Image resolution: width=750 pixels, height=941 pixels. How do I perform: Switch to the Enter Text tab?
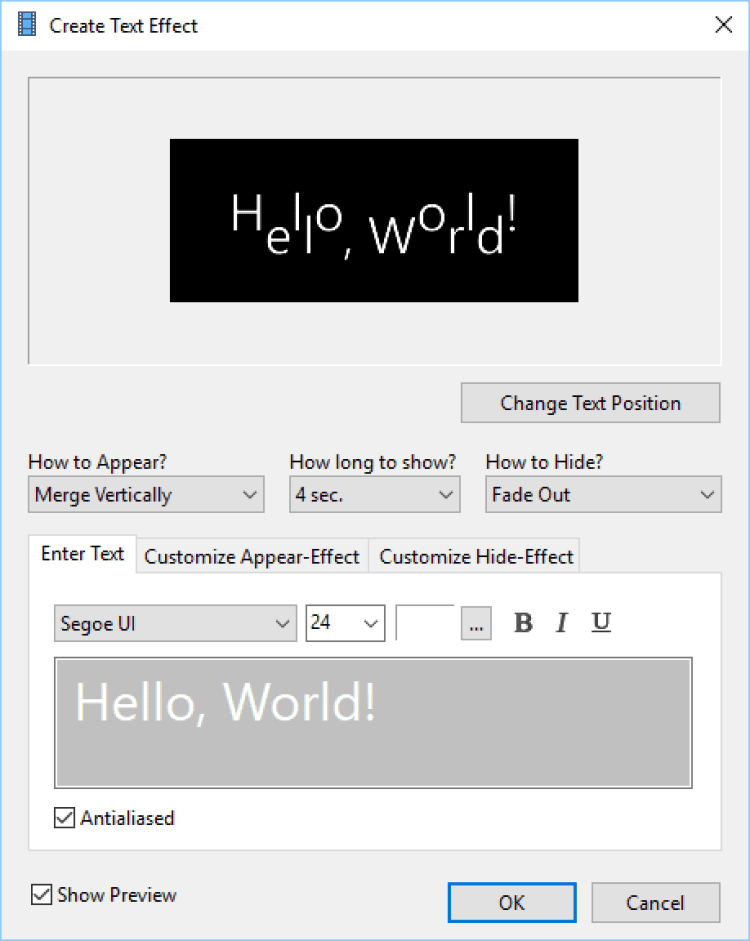pos(82,554)
